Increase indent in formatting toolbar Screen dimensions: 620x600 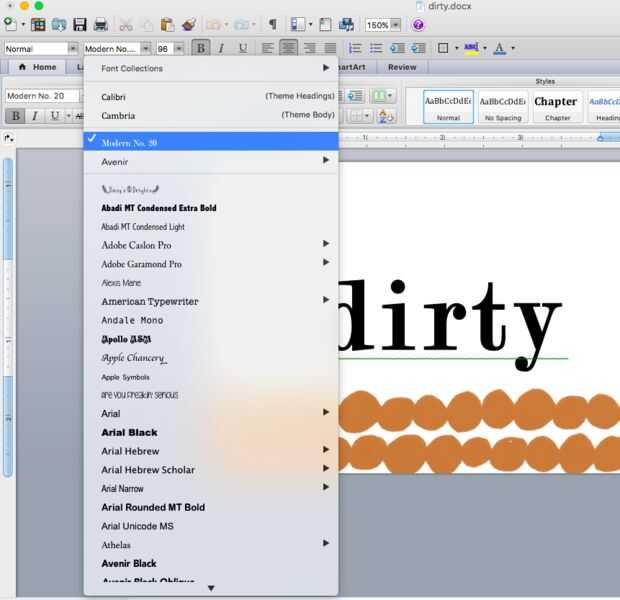click(418, 48)
